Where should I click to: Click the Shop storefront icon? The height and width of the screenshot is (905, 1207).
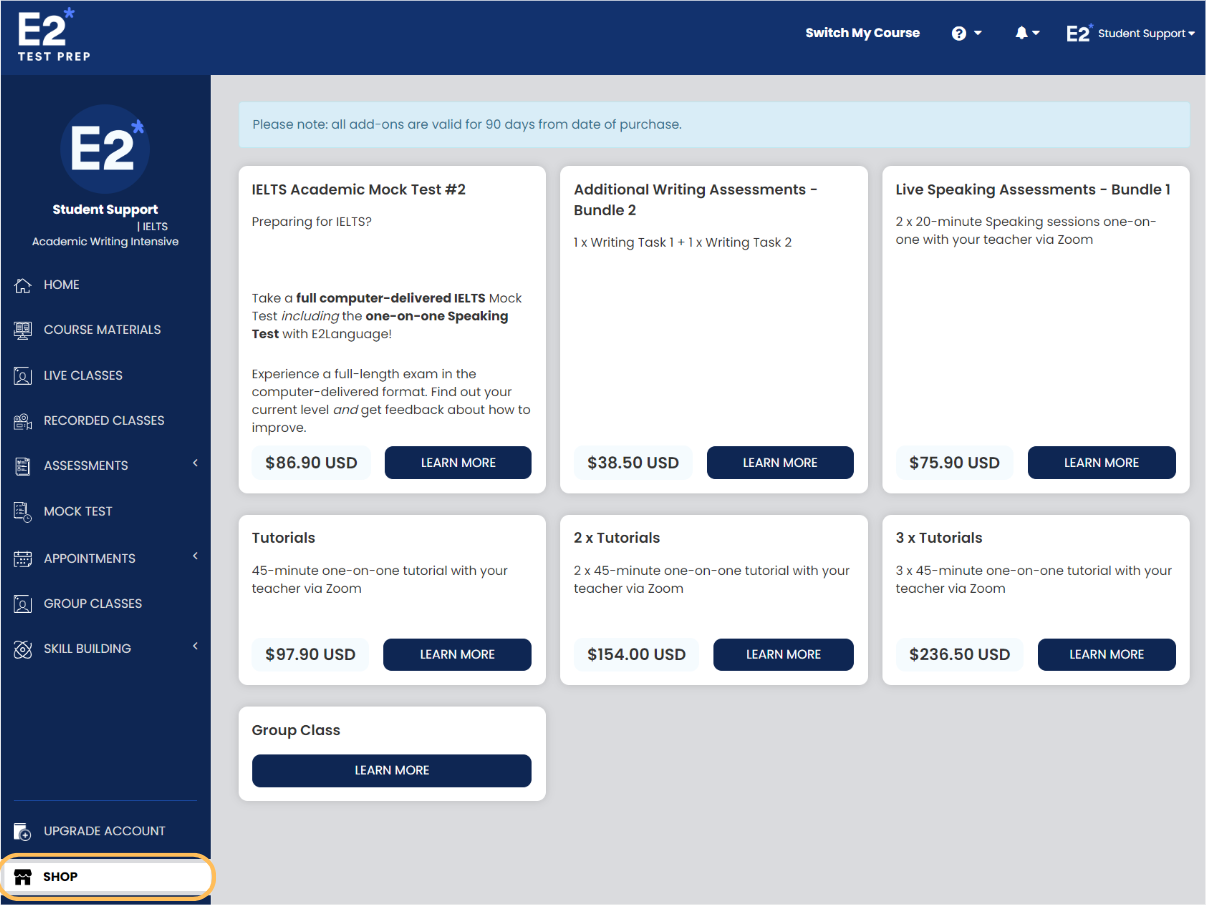coord(23,876)
